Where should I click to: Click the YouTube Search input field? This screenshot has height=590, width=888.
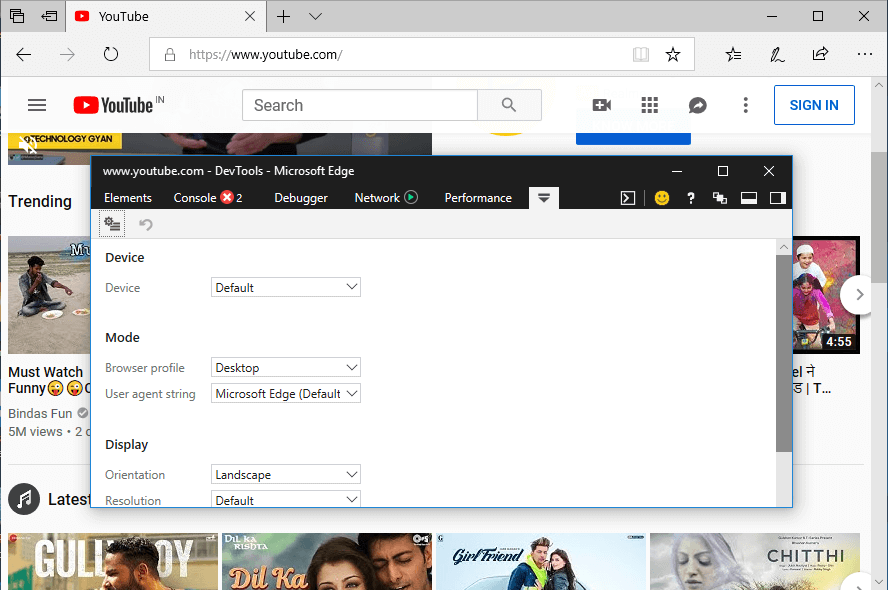click(360, 105)
